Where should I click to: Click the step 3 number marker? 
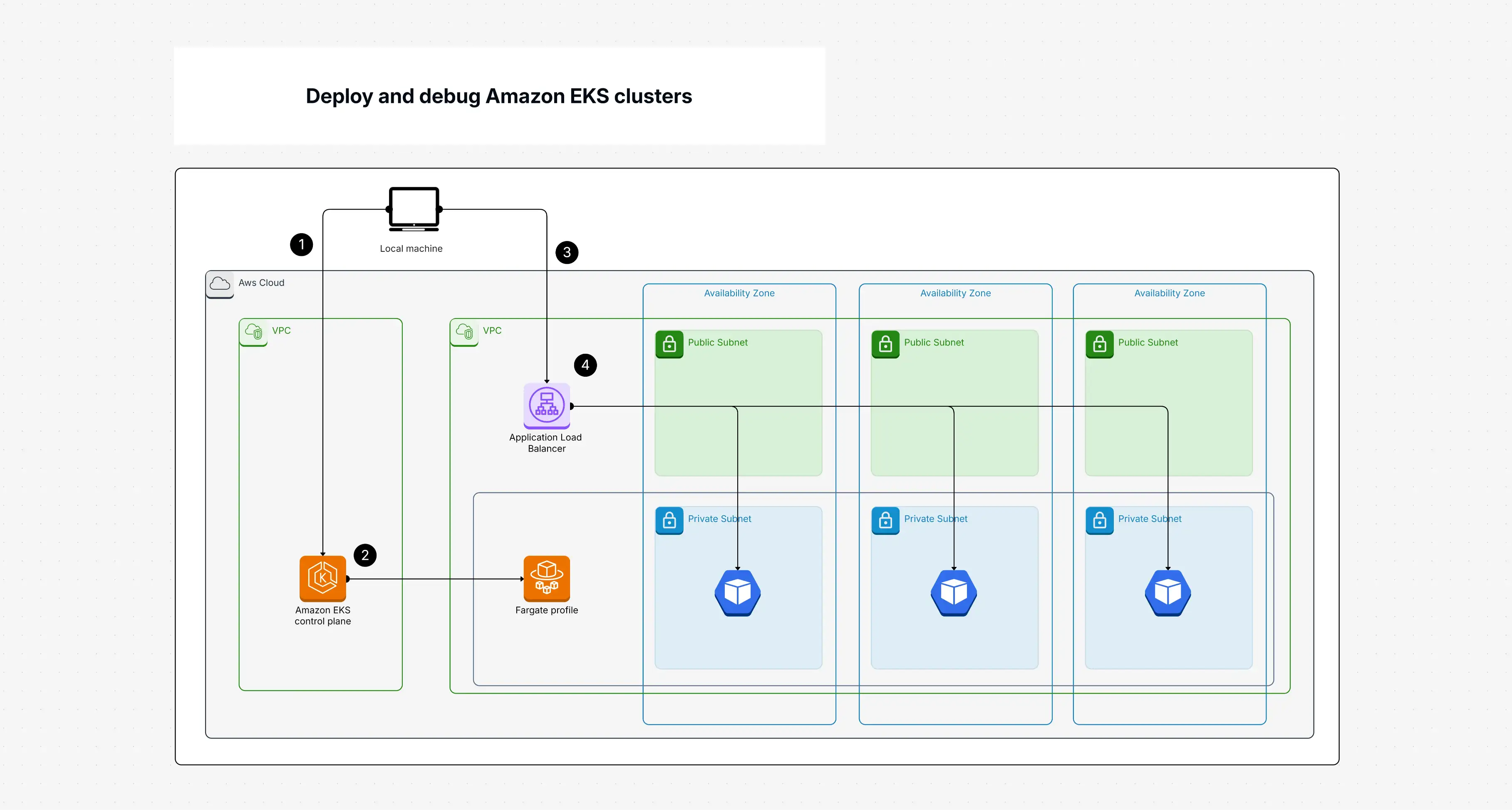(567, 252)
